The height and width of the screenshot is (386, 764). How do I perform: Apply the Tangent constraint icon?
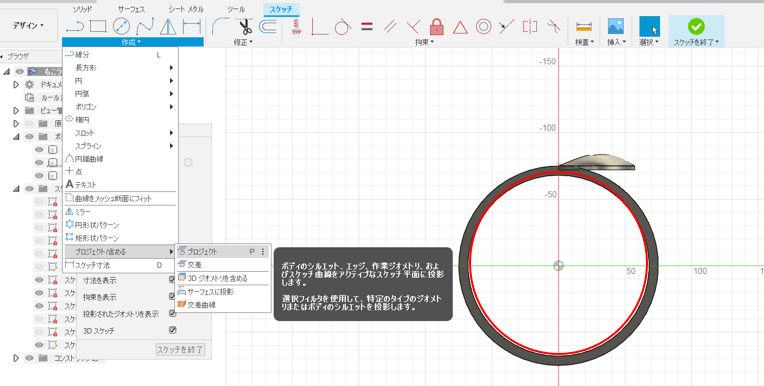coord(343,26)
